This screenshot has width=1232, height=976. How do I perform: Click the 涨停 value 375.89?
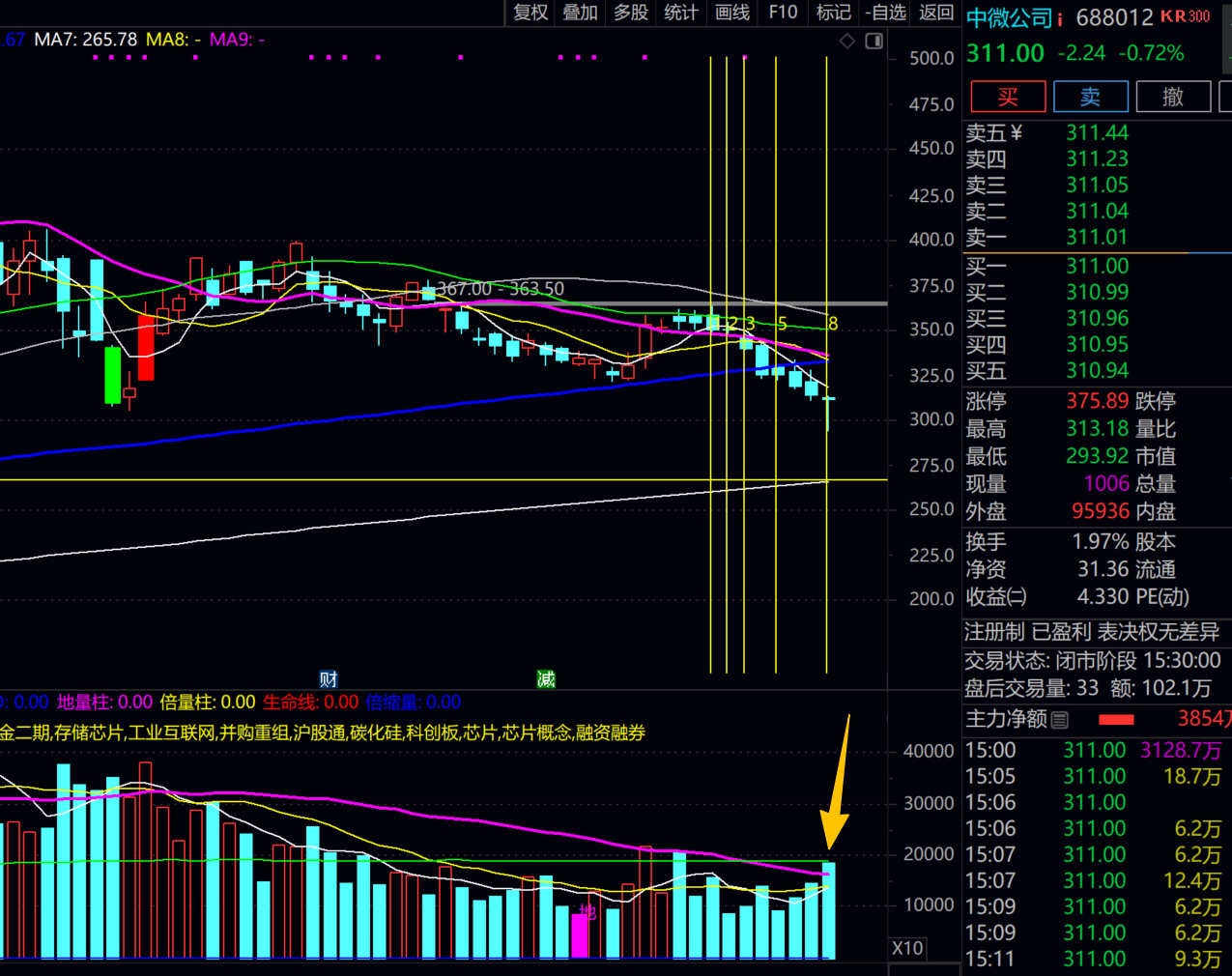tap(1097, 401)
